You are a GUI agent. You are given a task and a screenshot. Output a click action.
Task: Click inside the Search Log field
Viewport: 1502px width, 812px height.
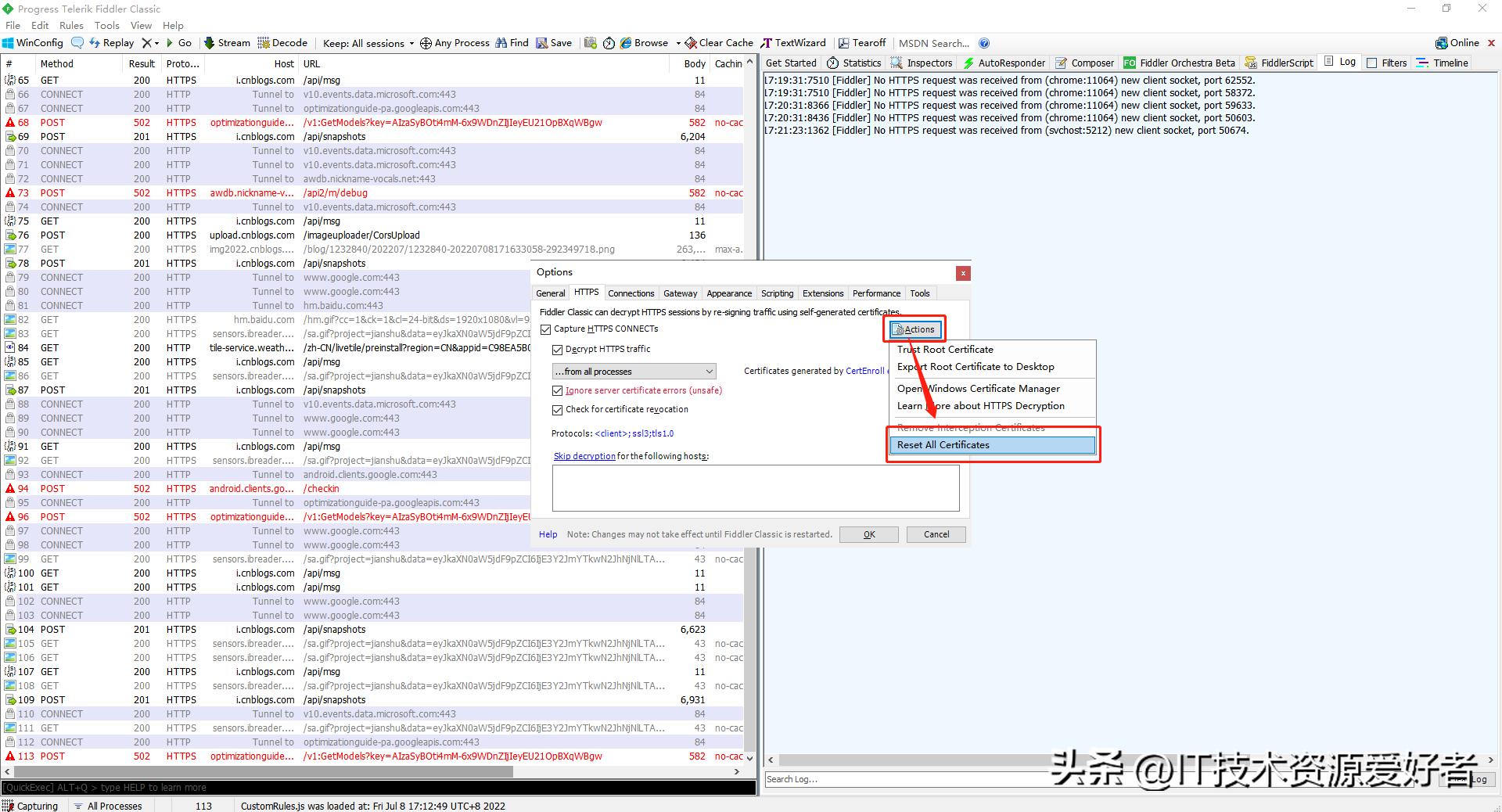861,779
